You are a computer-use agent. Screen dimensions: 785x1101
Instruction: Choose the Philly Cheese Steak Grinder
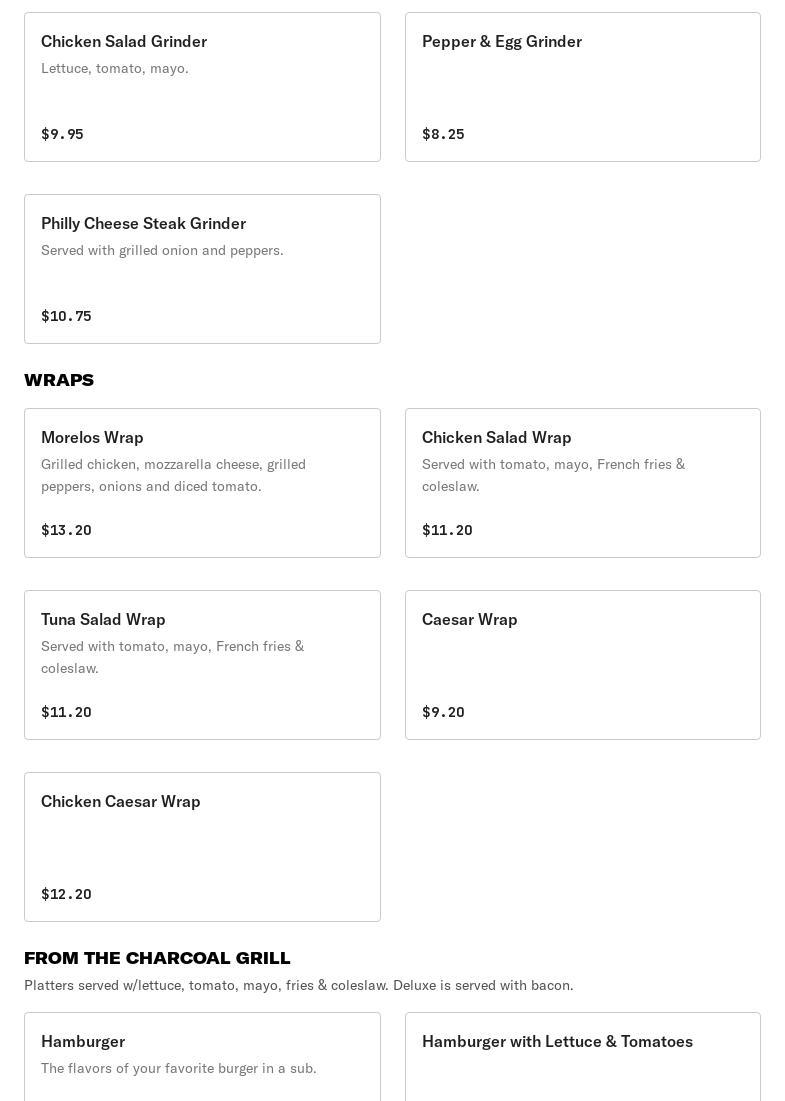coord(143,224)
